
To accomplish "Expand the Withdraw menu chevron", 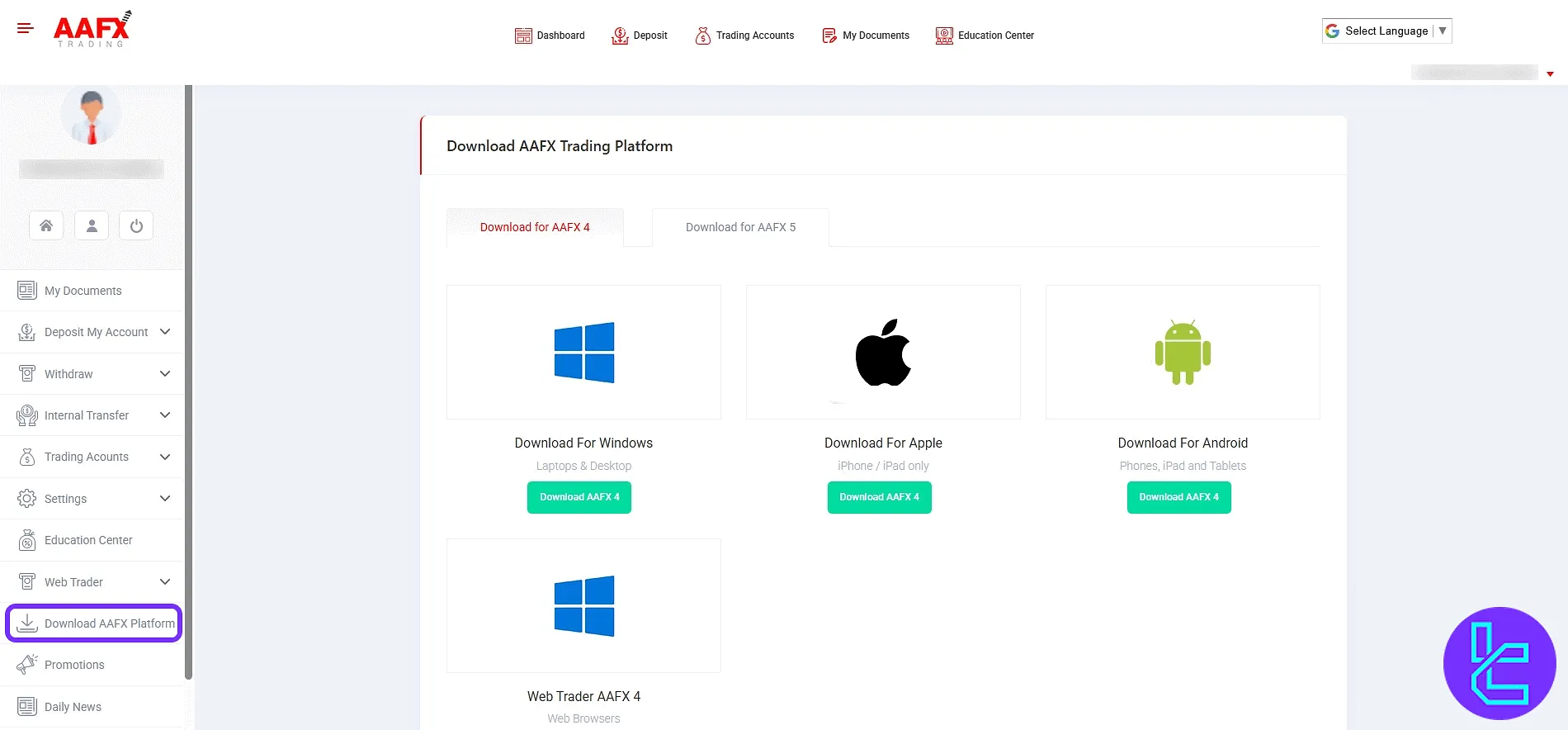I will pos(165,374).
